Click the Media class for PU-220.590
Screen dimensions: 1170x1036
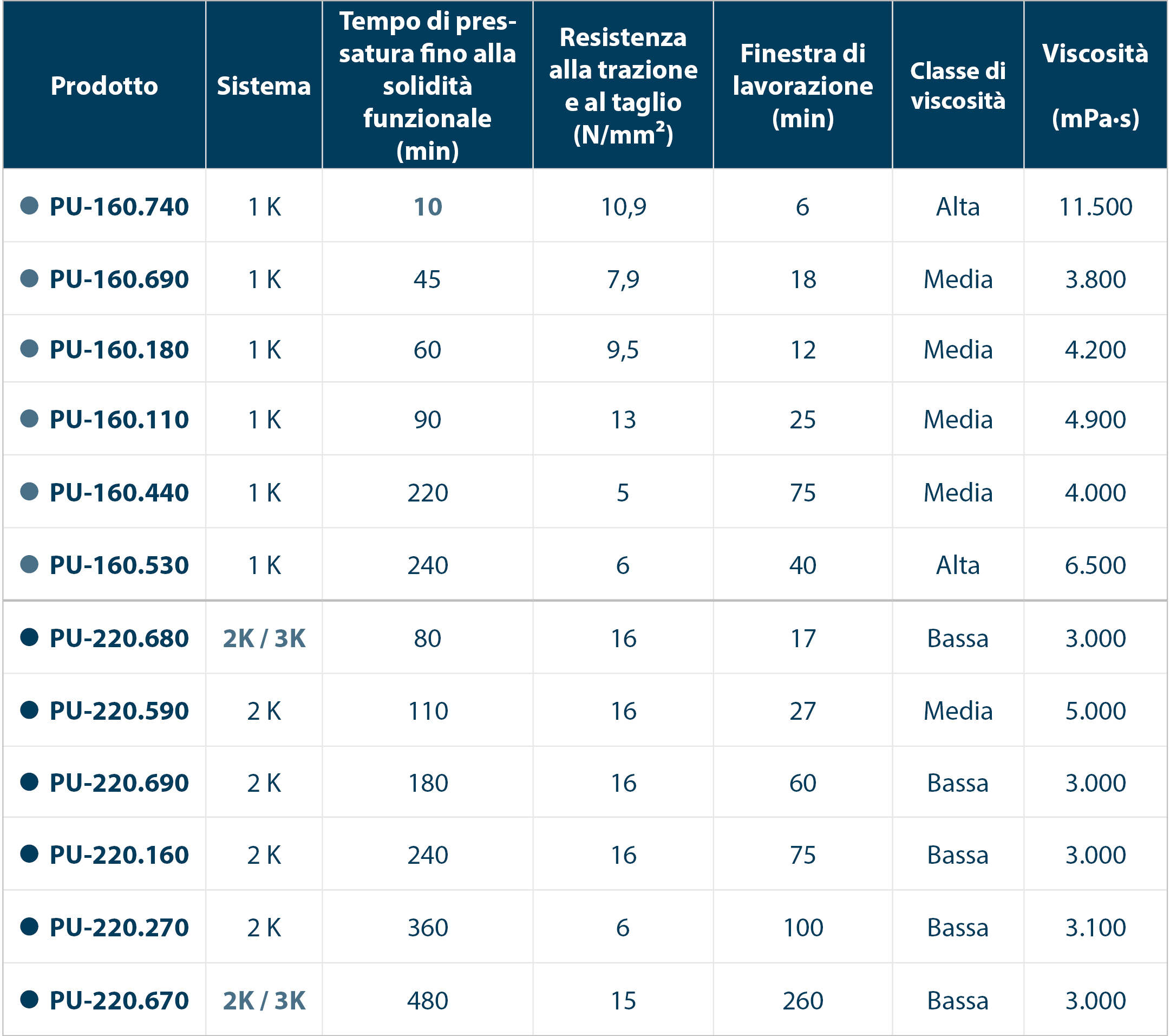[x=958, y=711]
